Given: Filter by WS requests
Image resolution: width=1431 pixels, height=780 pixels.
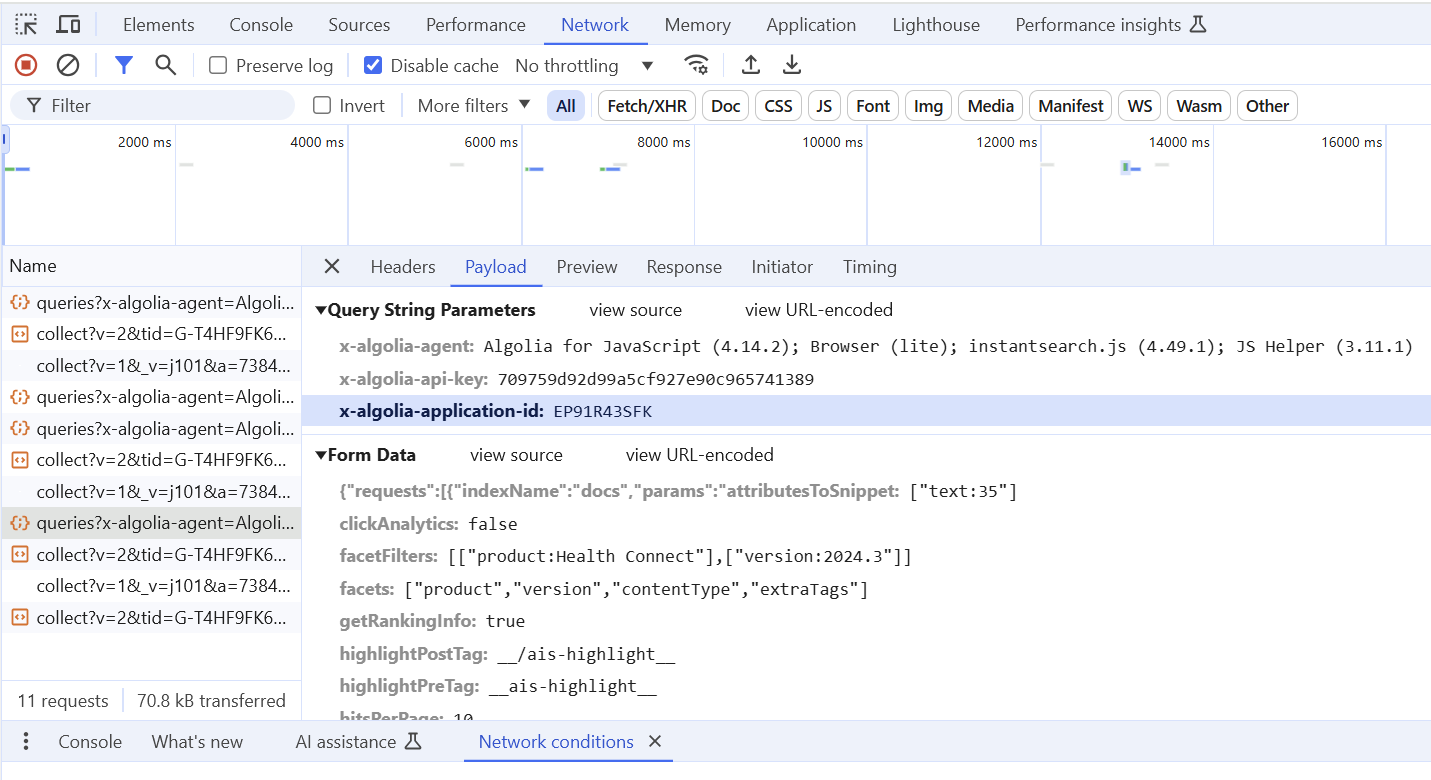Looking at the screenshot, I should click(1140, 106).
